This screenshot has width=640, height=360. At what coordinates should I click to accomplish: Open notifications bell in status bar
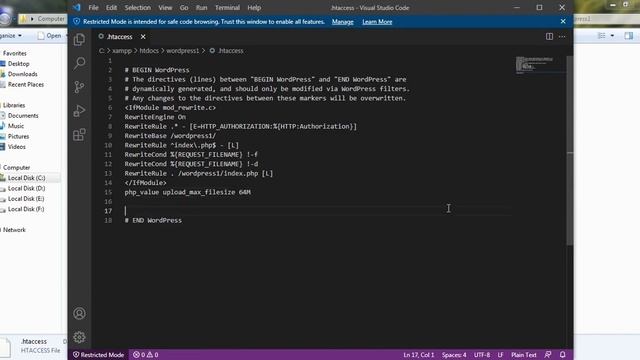[562, 355]
